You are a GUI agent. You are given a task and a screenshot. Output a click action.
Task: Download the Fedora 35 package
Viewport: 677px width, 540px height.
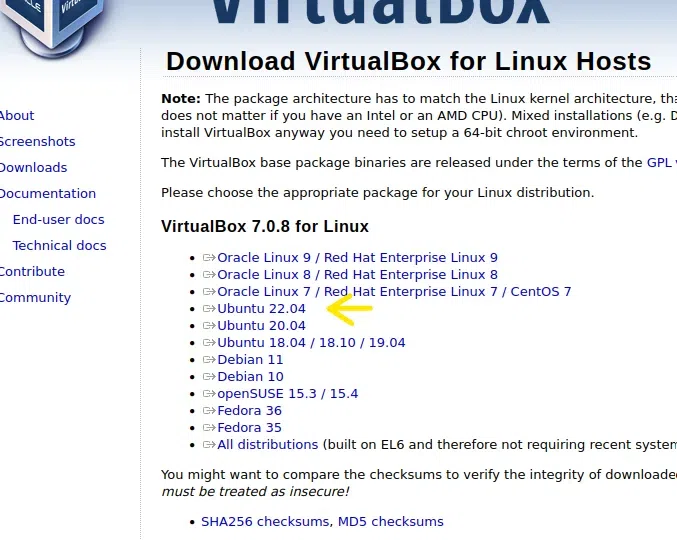[249, 428]
